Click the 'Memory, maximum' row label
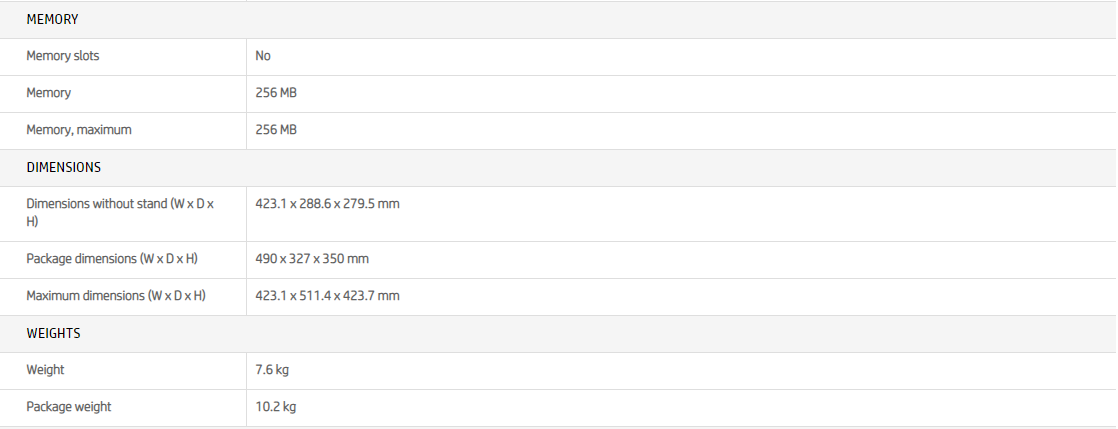Image resolution: width=1118 pixels, height=429 pixels. (x=79, y=130)
